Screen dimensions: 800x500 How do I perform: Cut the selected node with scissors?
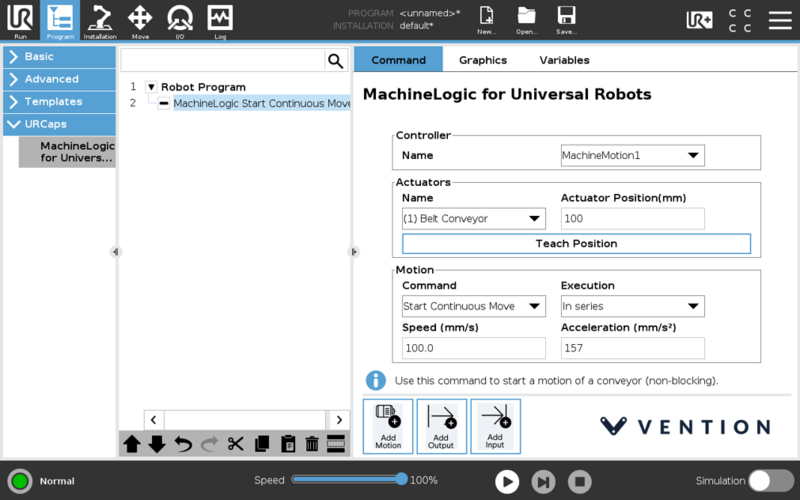[x=235, y=444]
